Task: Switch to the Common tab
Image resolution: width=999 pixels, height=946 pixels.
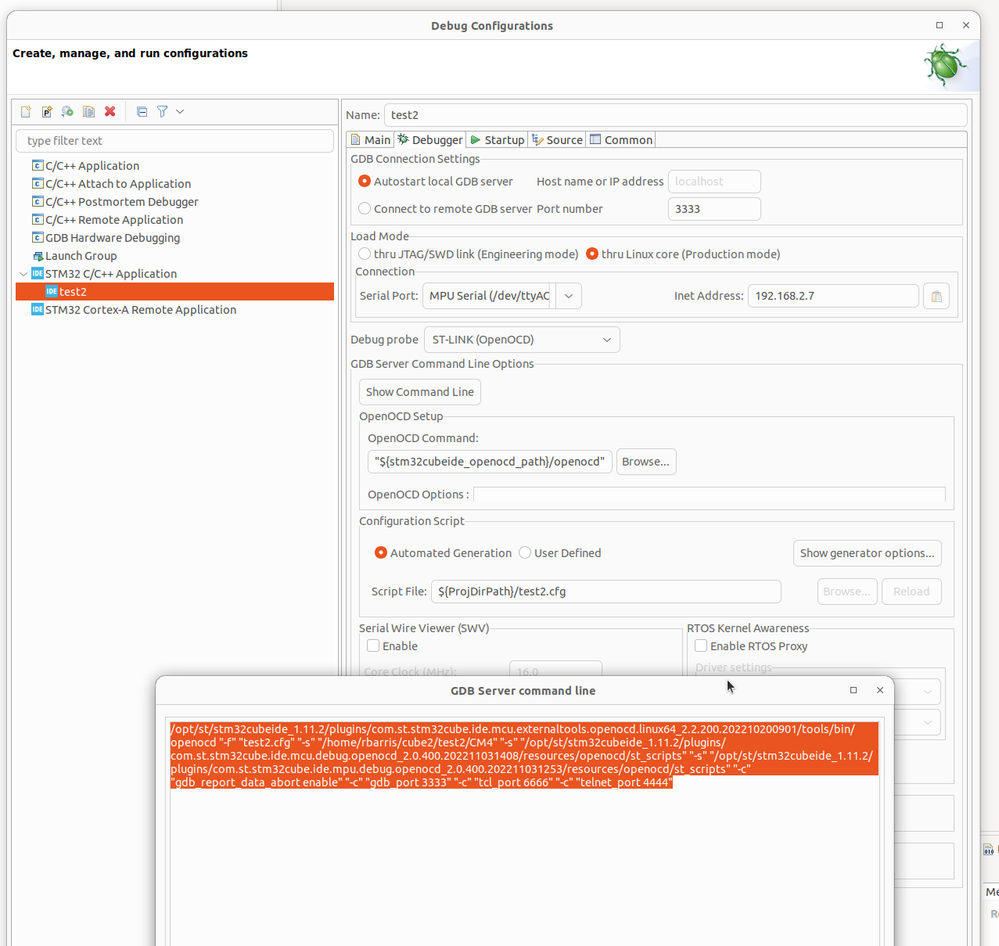Action: point(621,140)
